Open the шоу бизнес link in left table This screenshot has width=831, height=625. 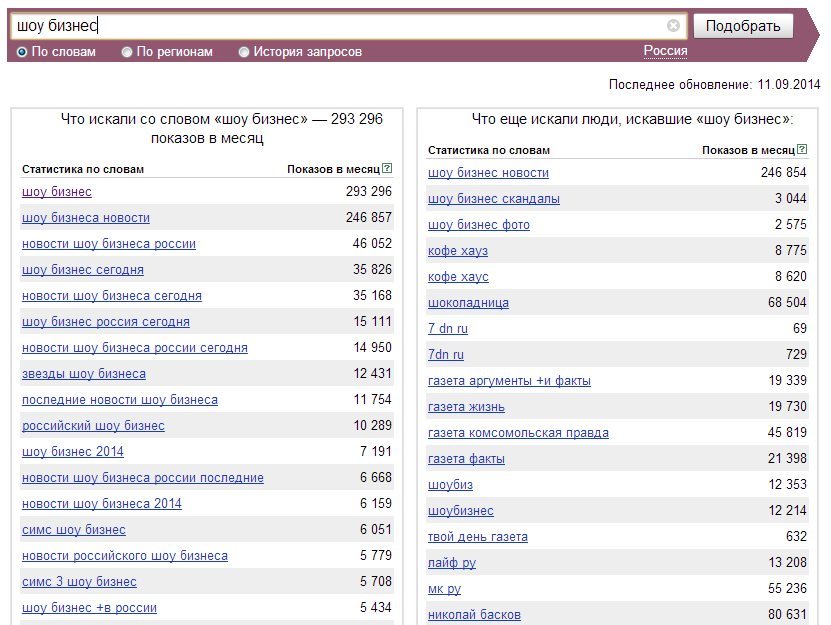pos(57,191)
